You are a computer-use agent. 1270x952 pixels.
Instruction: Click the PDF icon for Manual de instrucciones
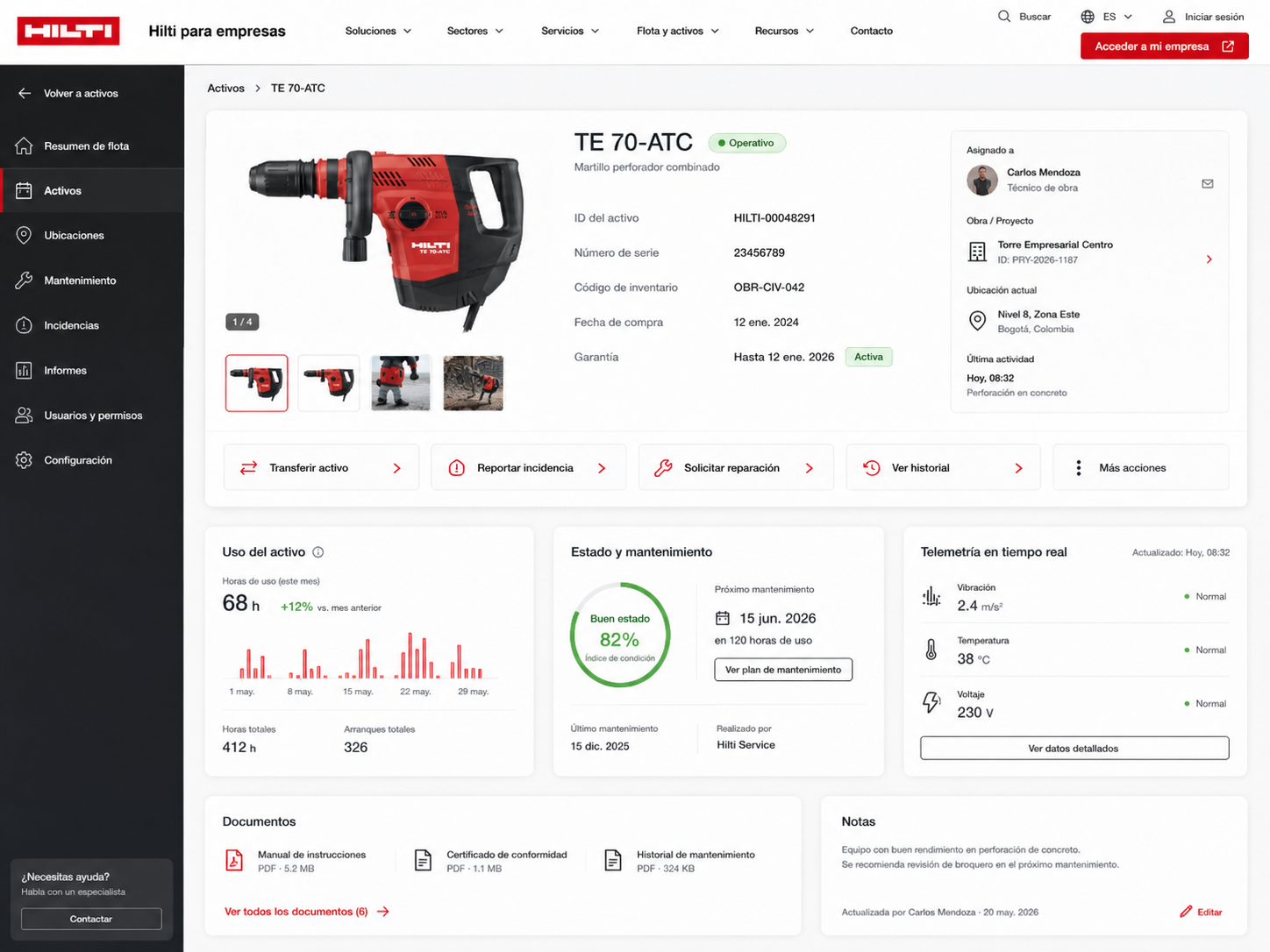[234, 860]
